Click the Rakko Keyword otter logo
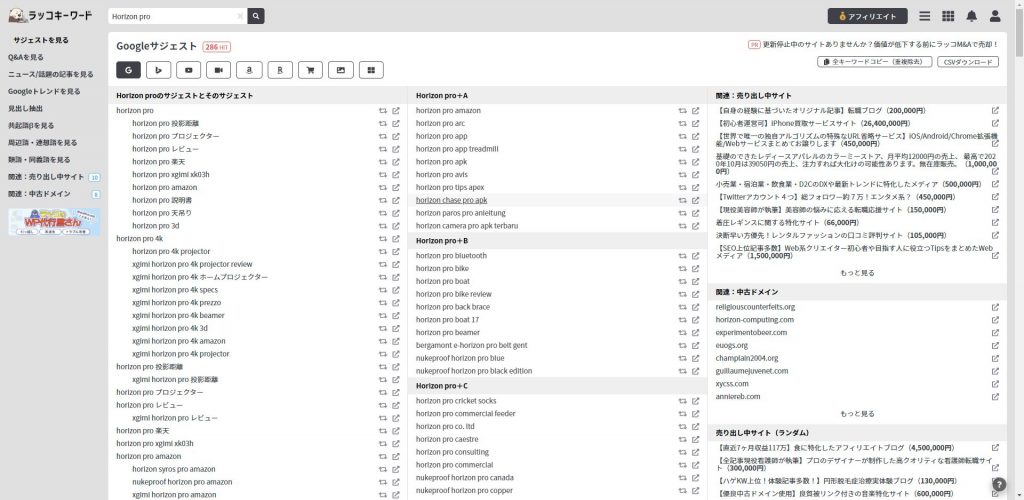 pos(50,16)
